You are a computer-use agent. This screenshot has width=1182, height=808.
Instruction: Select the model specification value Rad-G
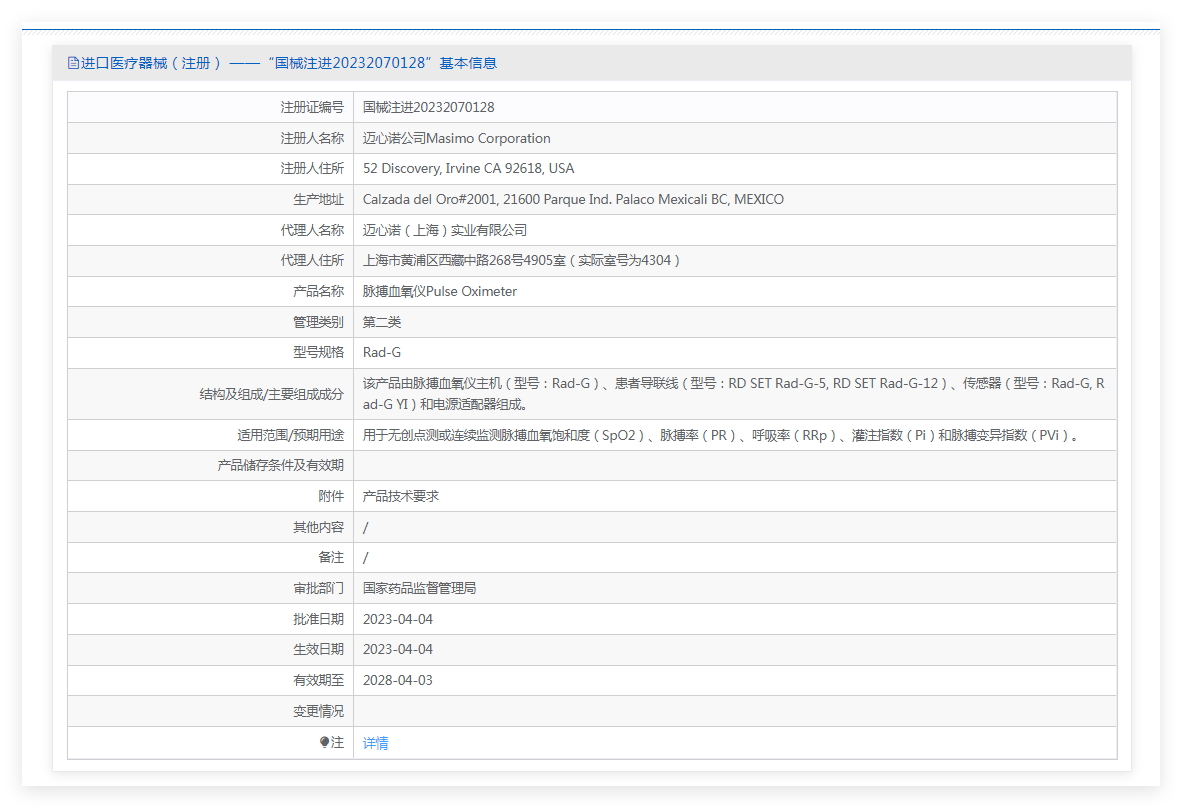click(x=381, y=352)
